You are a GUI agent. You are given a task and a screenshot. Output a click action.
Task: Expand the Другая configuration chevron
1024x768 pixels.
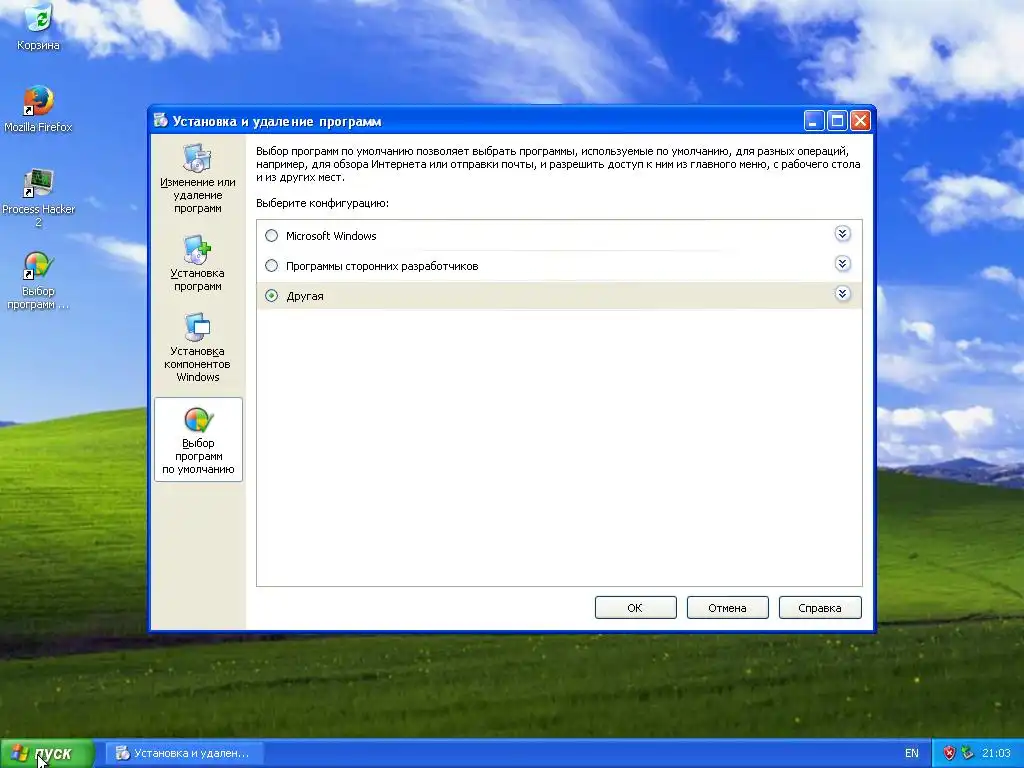click(842, 294)
